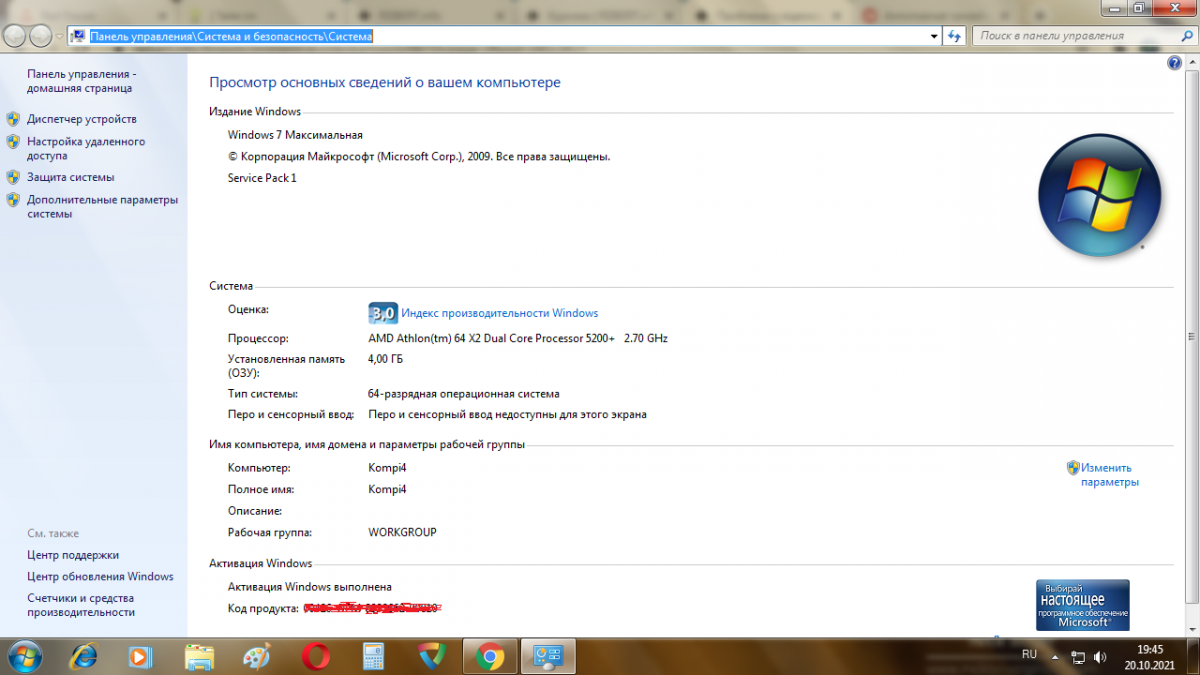The image size is (1200, 675).
Task: Open Windows Media Player from the taskbar
Action: click(141, 656)
